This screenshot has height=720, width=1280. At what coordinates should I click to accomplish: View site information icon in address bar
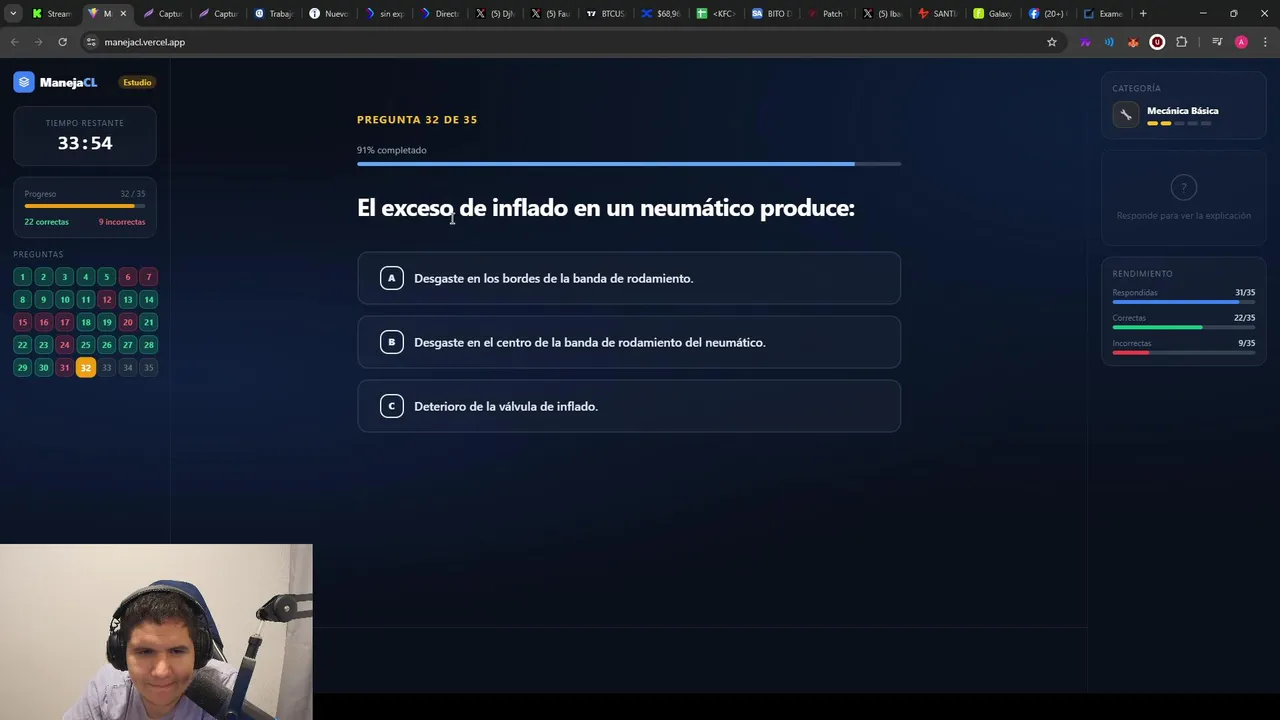click(x=91, y=42)
